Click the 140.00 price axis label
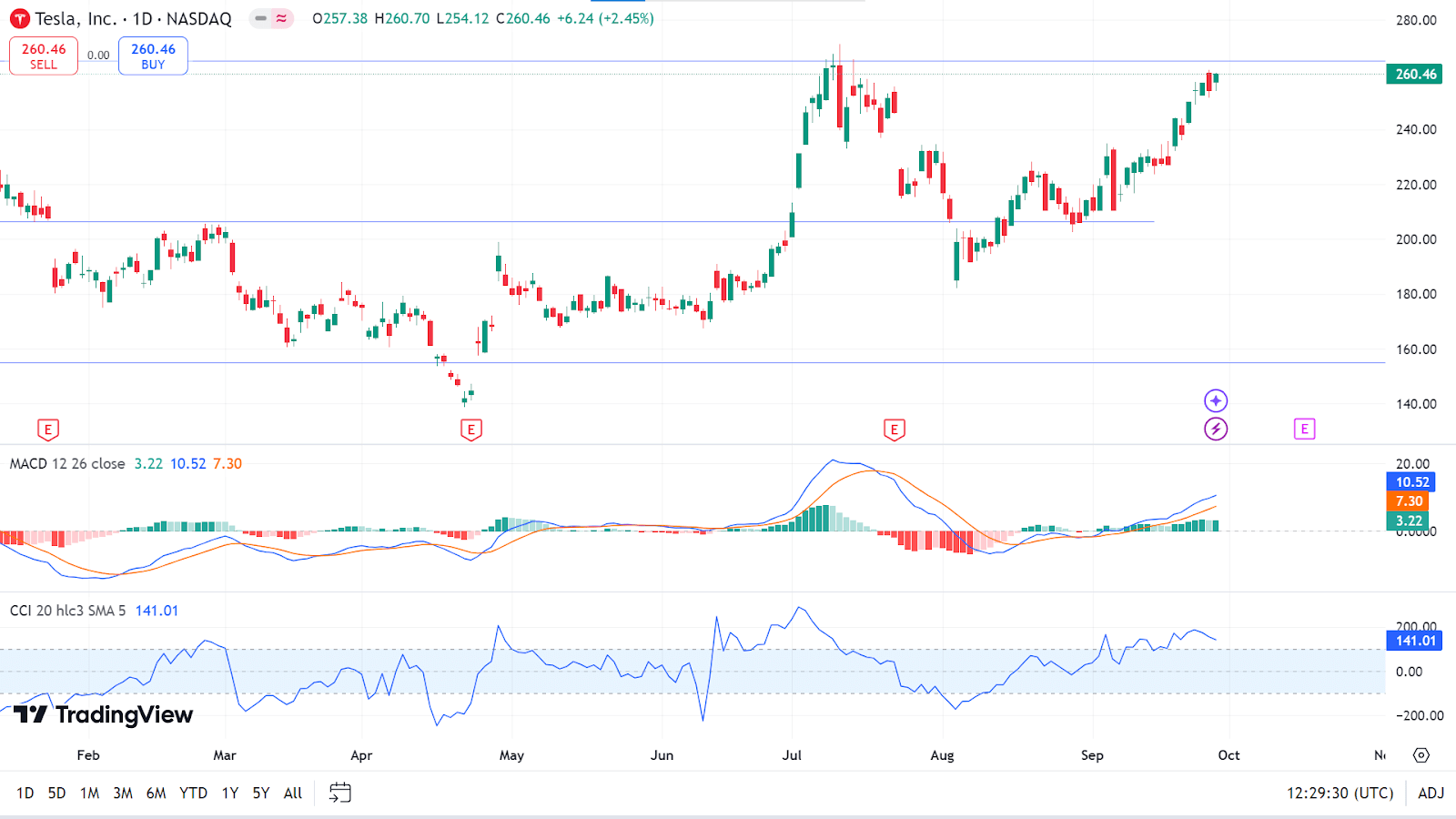Screen dimensions: 1456x819 coord(1416,404)
